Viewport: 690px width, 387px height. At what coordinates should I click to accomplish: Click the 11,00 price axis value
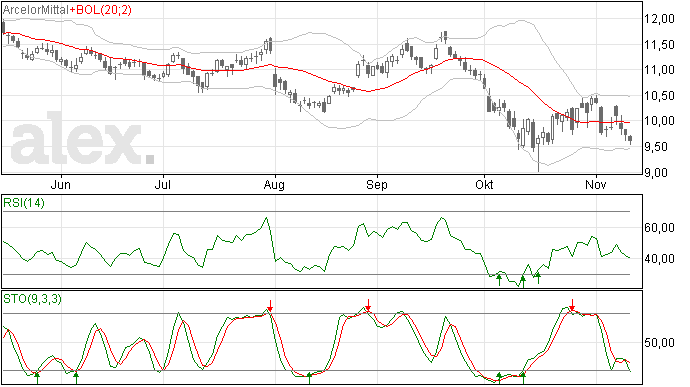click(x=659, y=70)
